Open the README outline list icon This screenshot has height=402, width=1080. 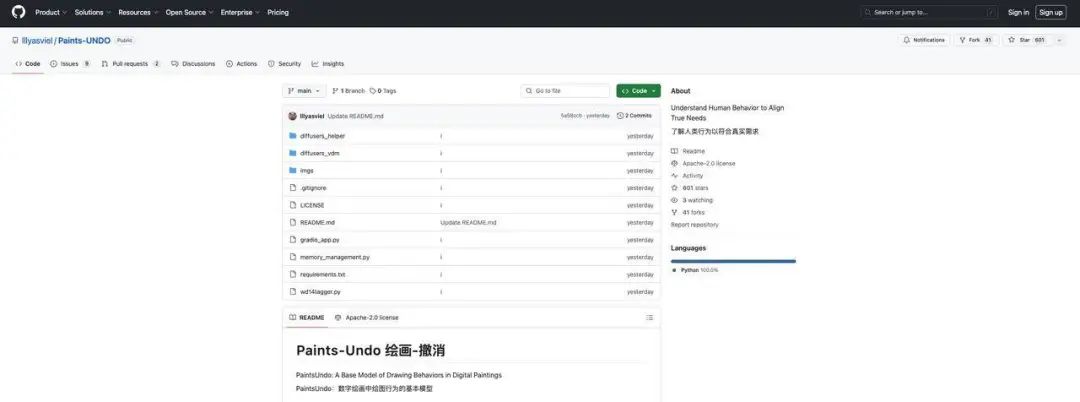click(x=649, y=317)
